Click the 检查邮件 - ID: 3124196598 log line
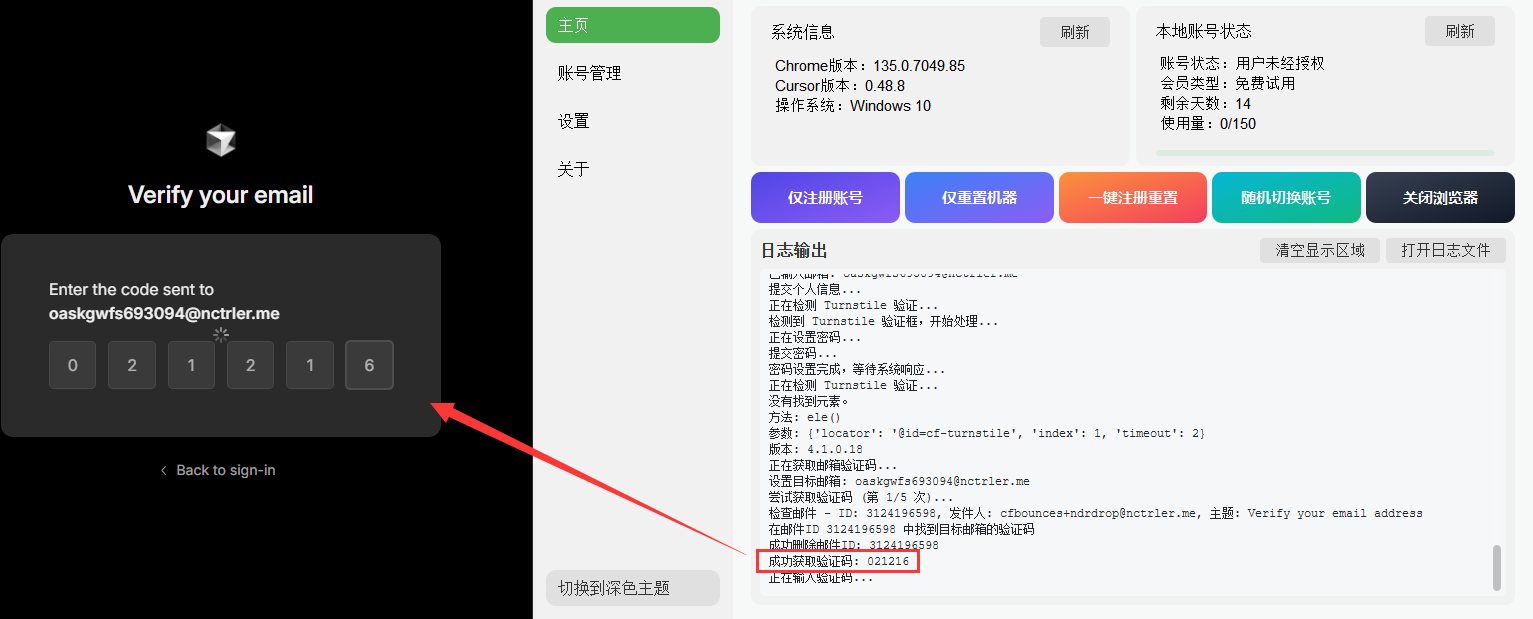The height and width of the screenshot is (619, 1533). pos(1095,514)
